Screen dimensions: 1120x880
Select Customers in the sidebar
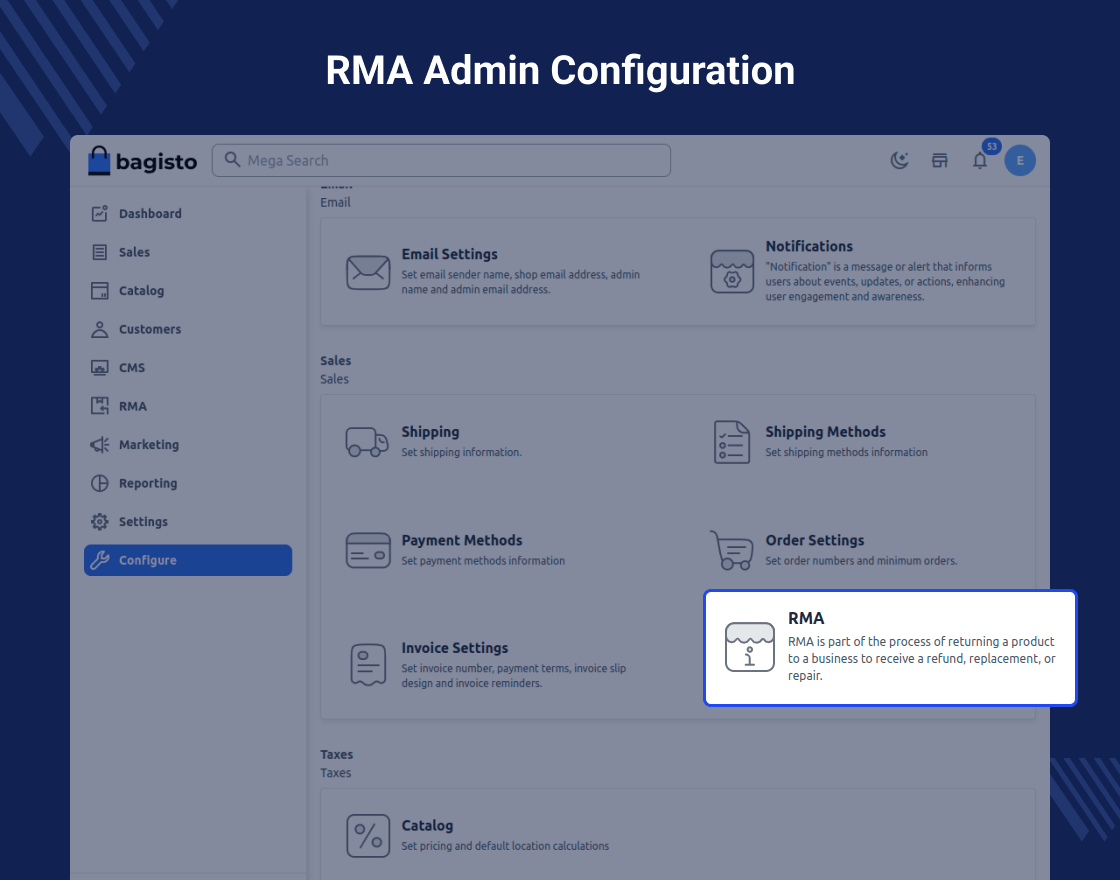click(x=150, y=329)
